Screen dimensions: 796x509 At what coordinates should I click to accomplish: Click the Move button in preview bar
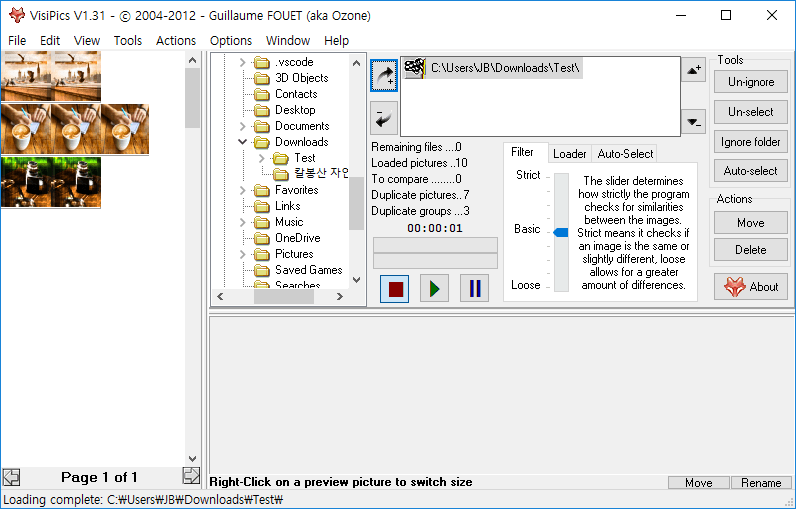(x=699, y=483)
